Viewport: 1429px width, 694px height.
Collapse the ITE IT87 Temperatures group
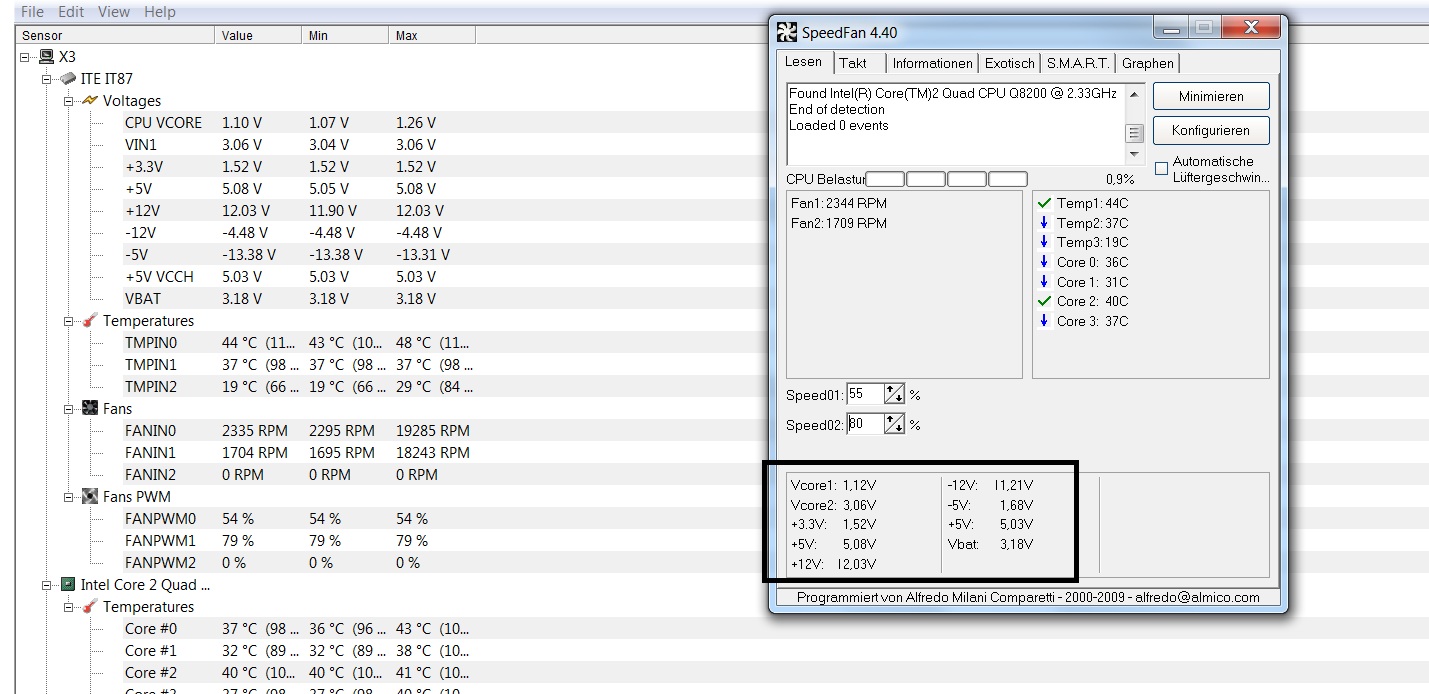coord(69,321)
